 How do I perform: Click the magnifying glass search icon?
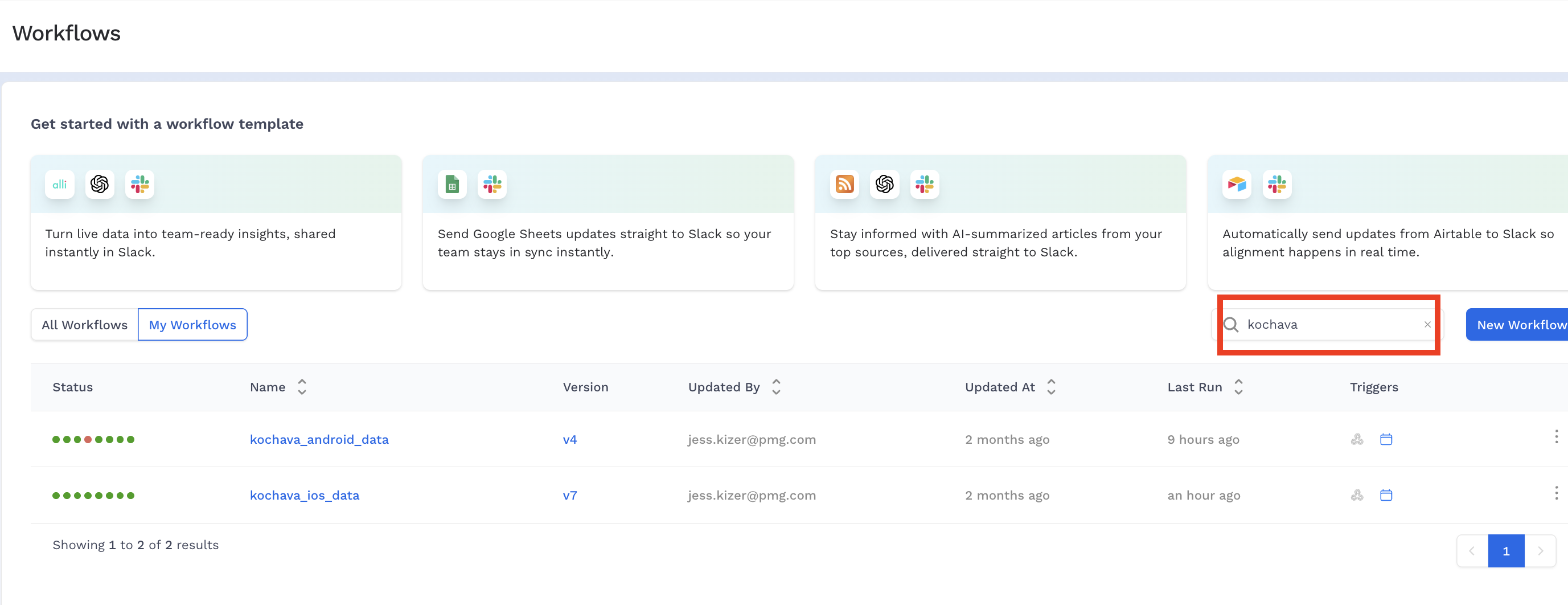[1231, 325]
